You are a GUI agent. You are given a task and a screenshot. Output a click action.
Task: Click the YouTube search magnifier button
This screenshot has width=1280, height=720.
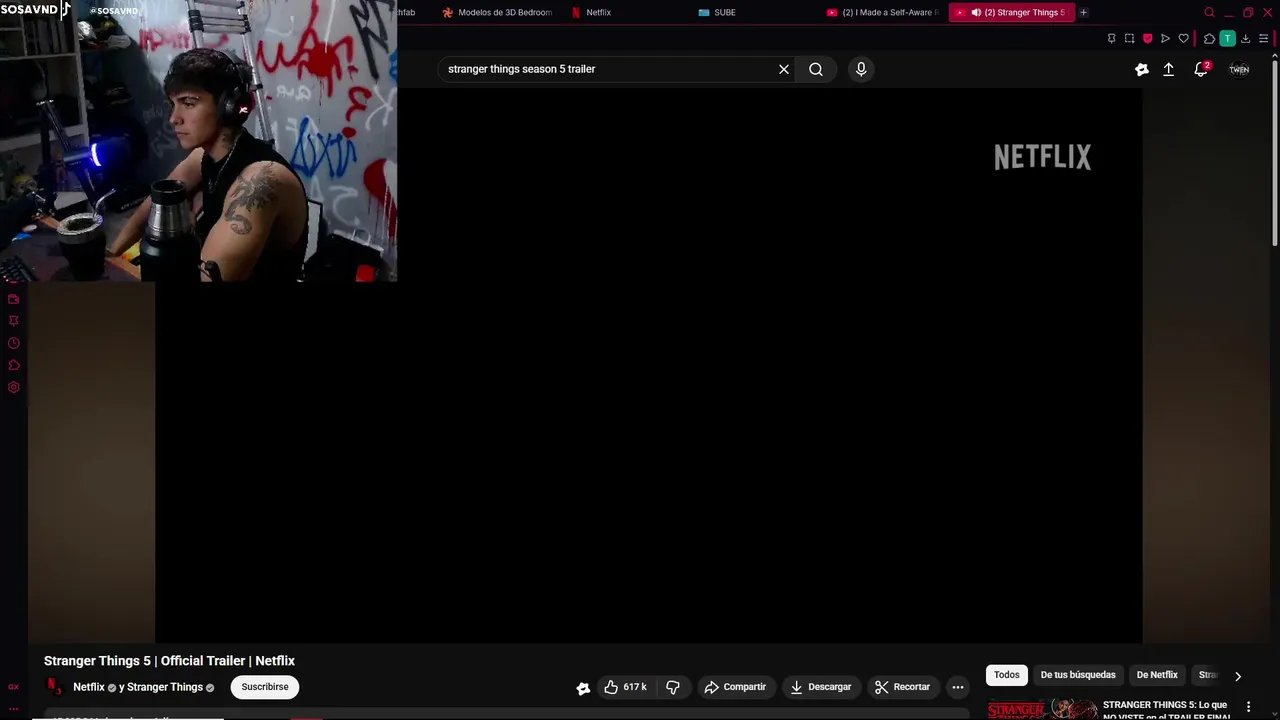coord(816,69)
